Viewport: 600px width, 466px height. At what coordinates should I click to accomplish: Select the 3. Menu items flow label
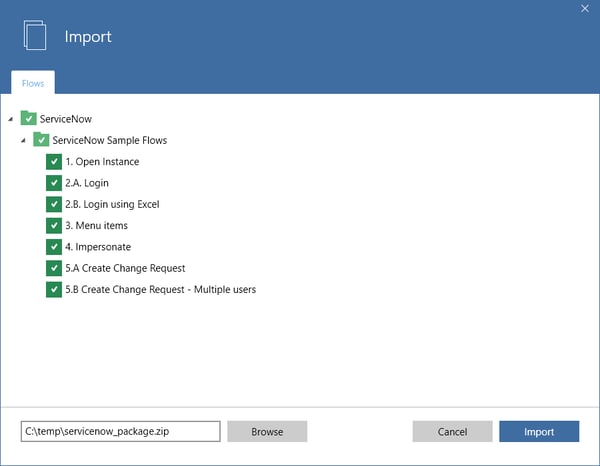coord(96,226)
